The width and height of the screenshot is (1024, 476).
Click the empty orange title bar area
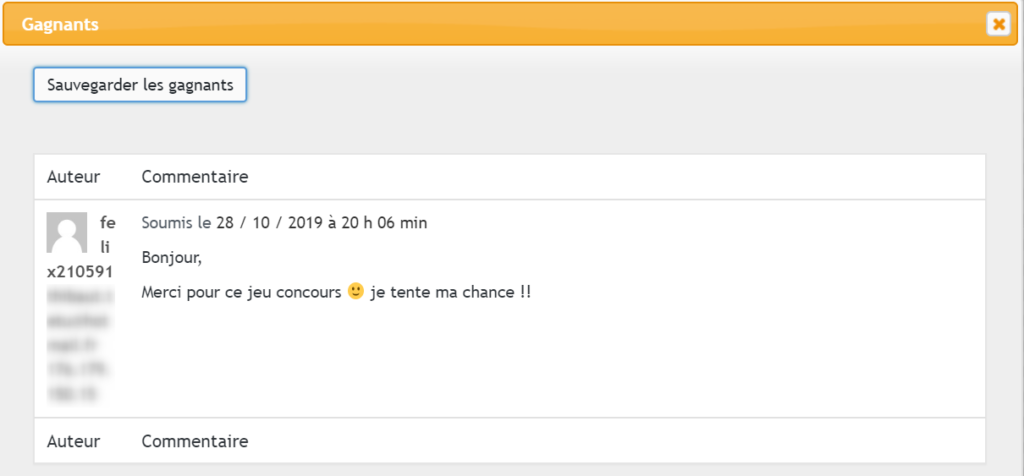click(x=542, y=25)
